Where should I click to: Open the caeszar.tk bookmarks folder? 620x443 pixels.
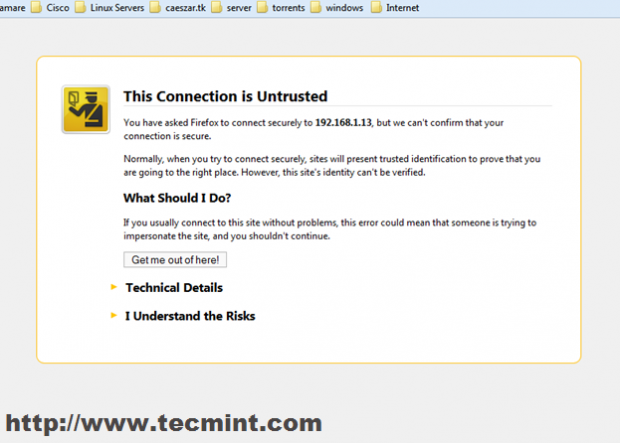(178, 8)
